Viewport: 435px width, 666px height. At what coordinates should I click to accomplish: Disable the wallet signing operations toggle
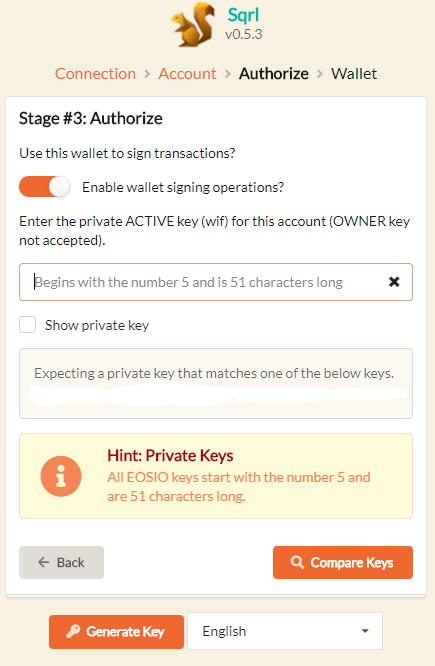[x=44, y=187]
